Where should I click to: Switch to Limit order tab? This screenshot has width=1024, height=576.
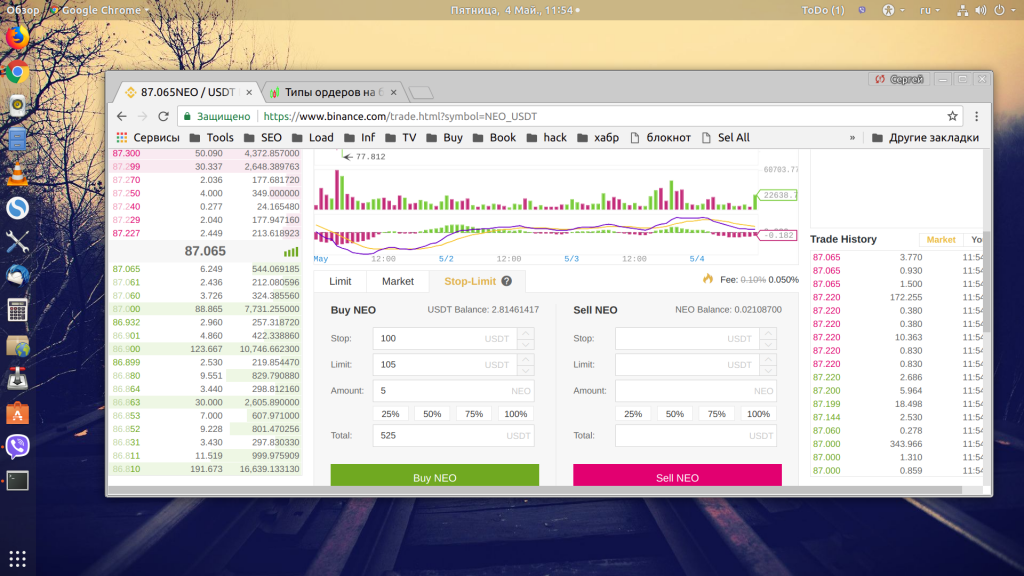tap(340, 281)
